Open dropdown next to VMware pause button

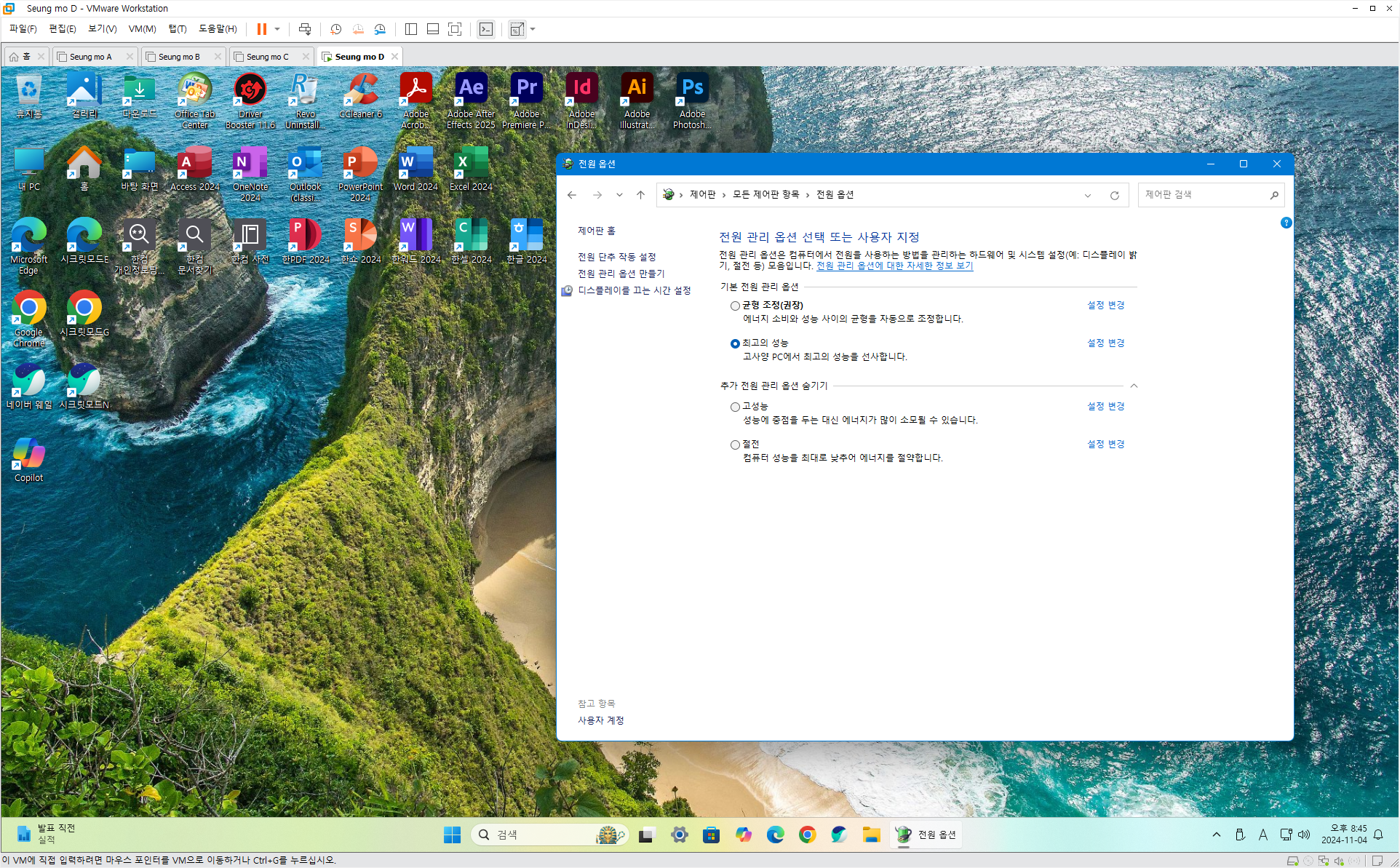click(x=277, y=29)
